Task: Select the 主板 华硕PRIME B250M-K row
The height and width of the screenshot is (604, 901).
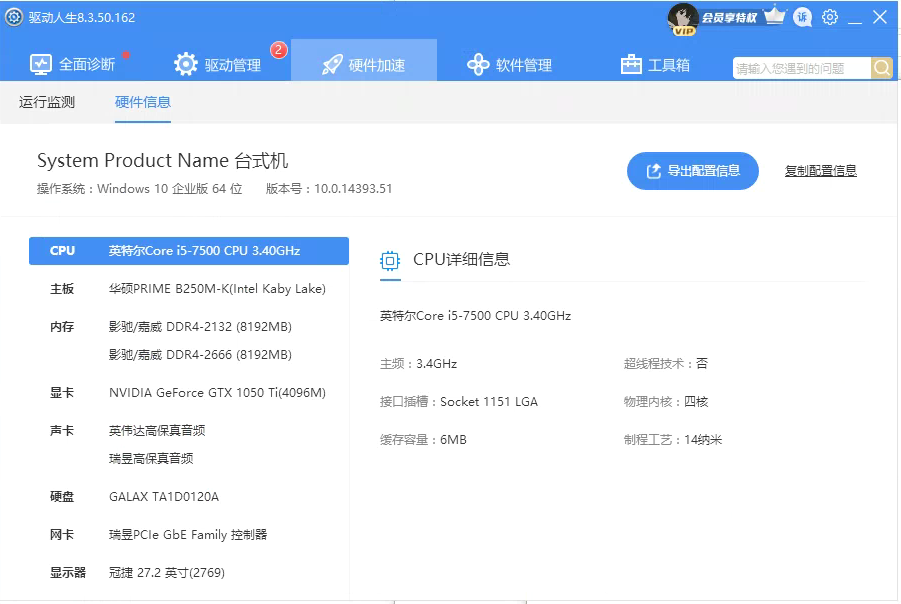Action: click(x=189, y=288)
